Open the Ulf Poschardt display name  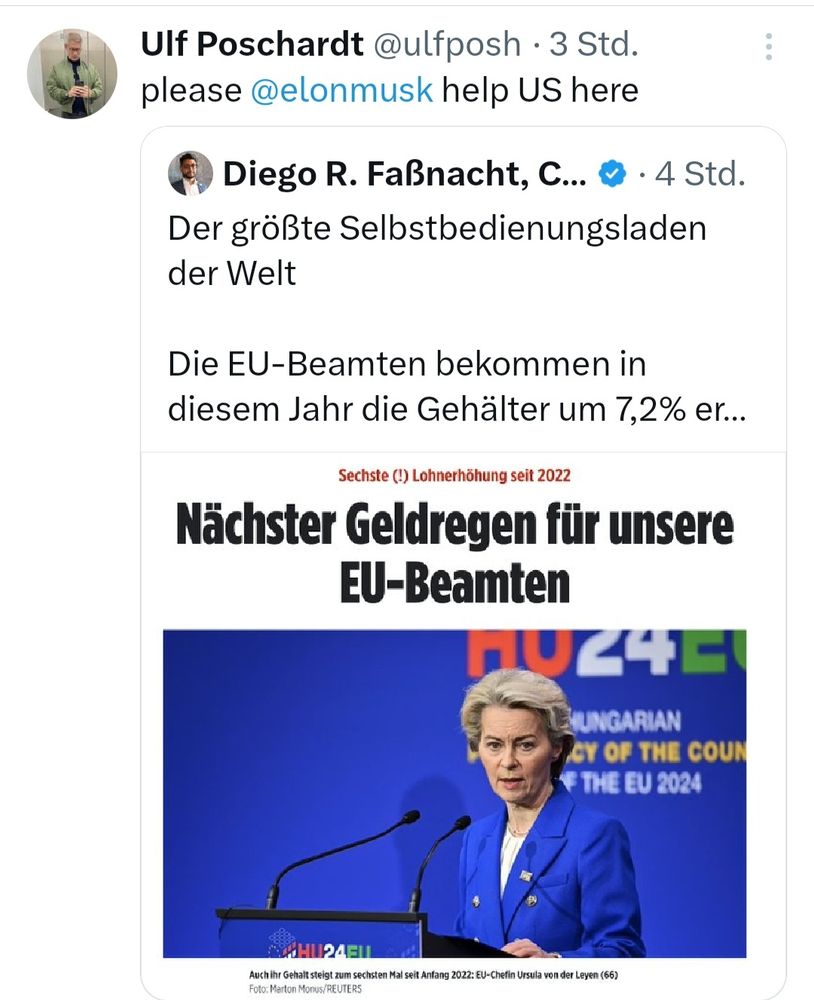252,45
